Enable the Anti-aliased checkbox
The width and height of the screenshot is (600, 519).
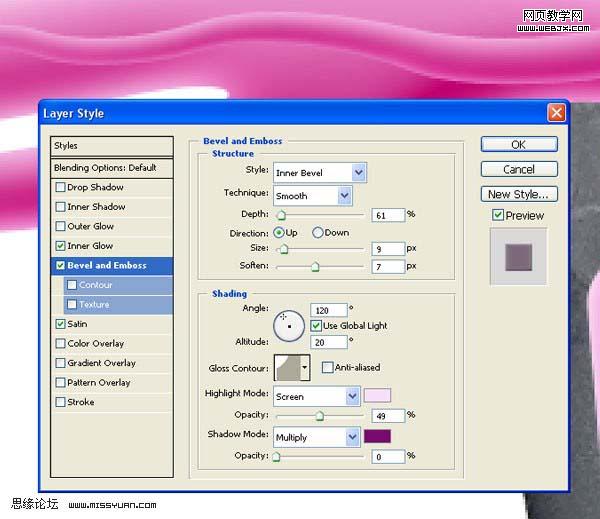(x=328, y=367)
